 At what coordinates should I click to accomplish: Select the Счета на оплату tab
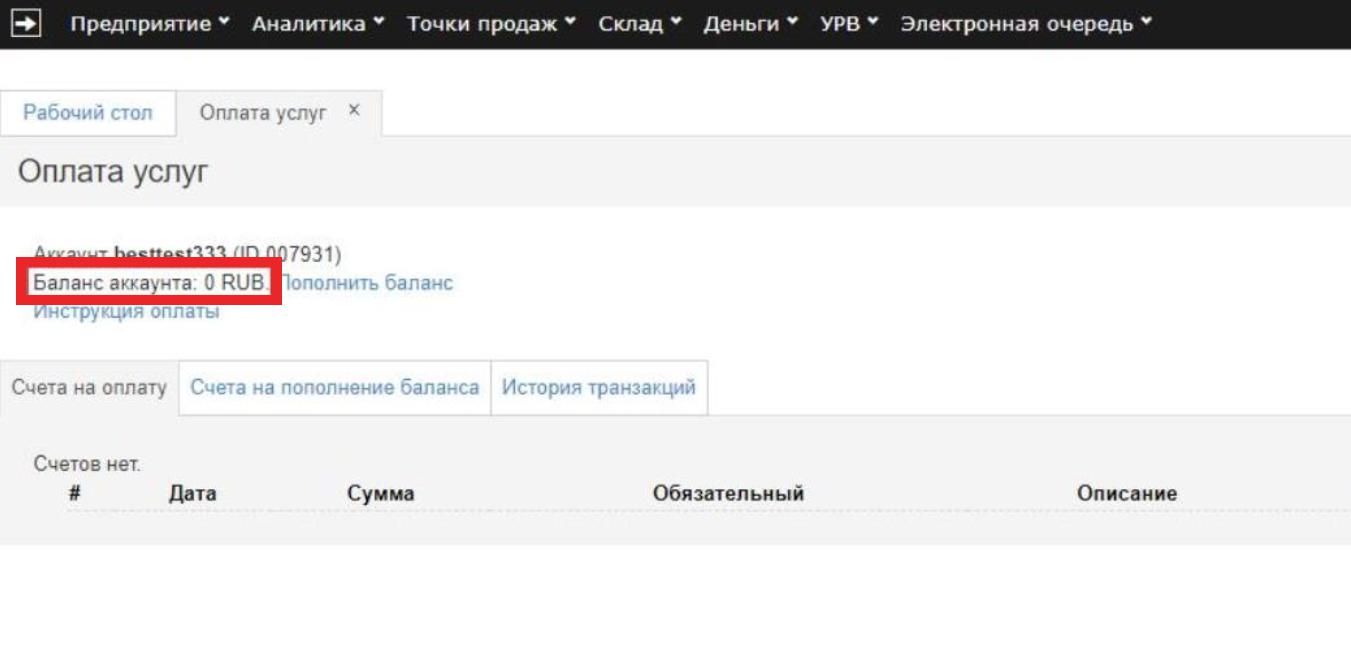(x=89, y=388)
